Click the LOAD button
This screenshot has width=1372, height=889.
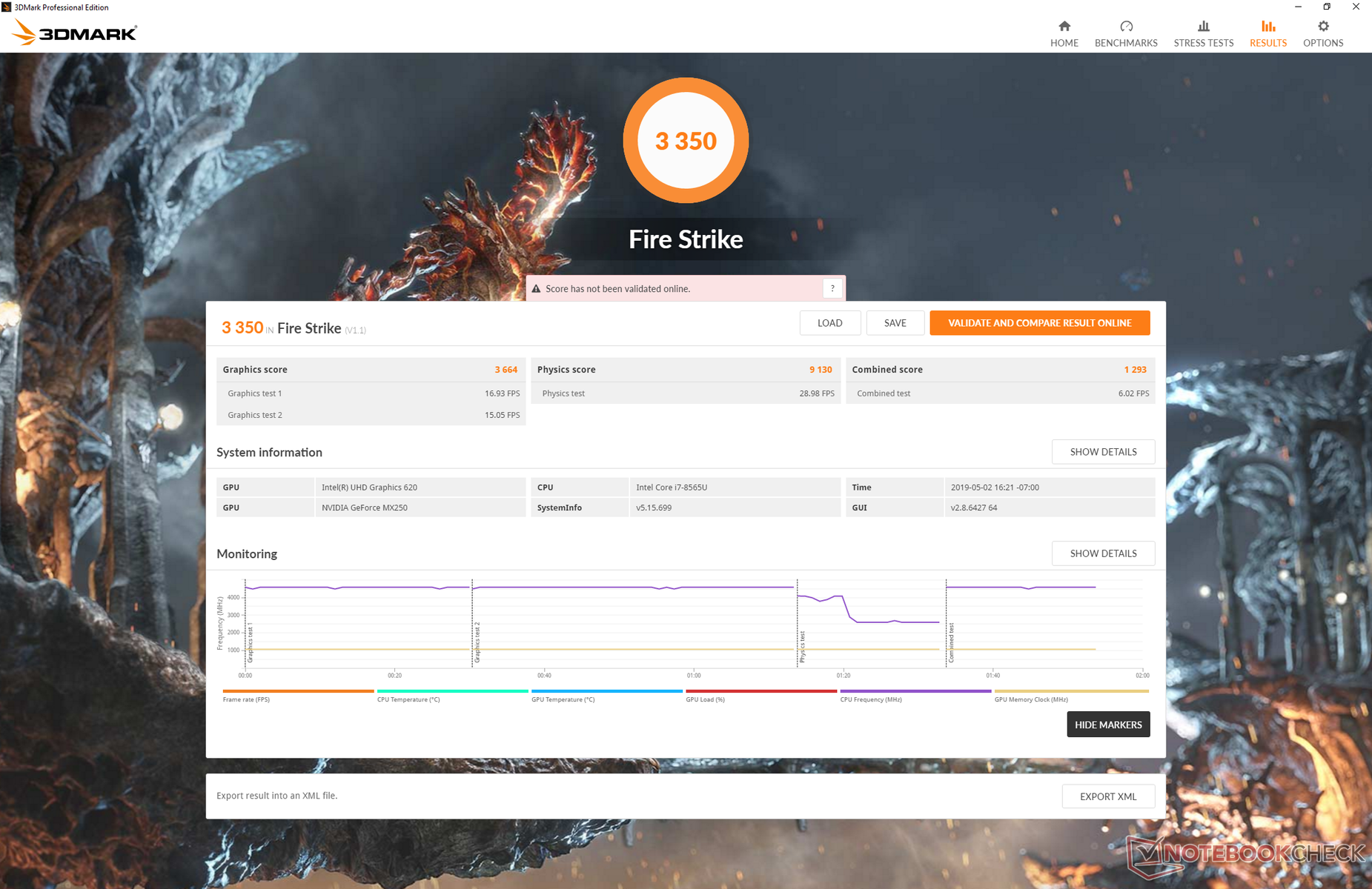tap(830, 323)
